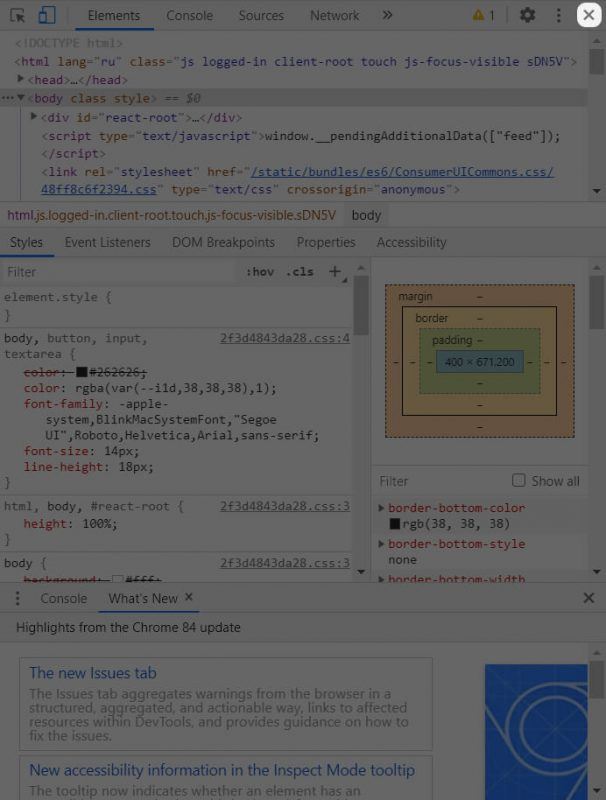Screen dimensions: 606x800
Task: Open the Network tab
Action: point(335,15)
